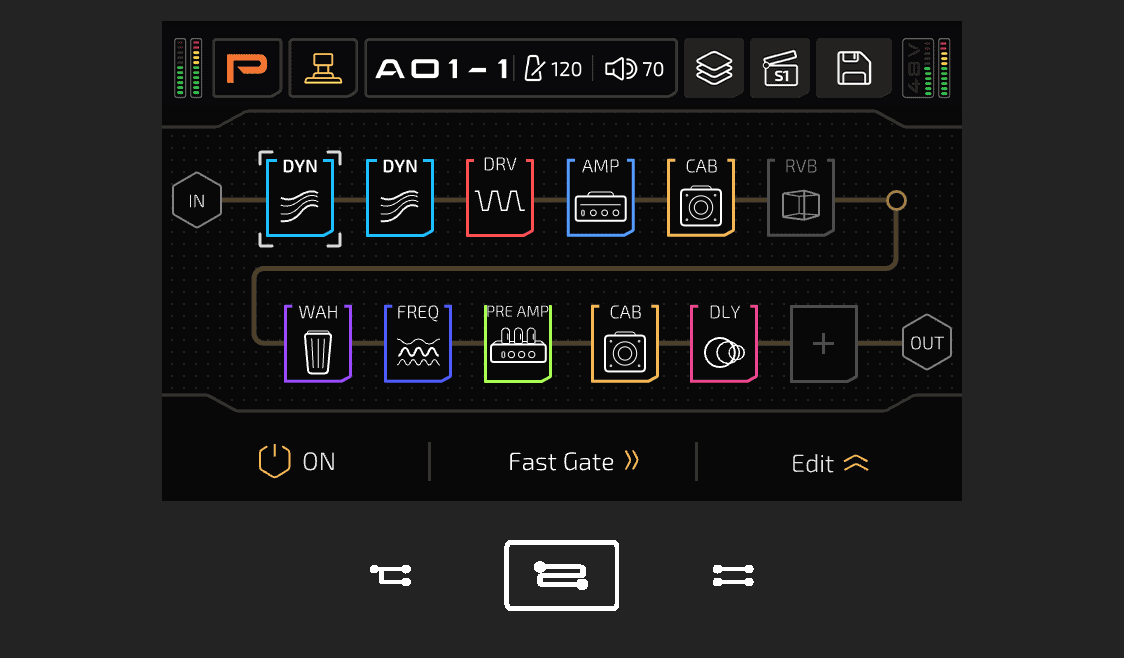Choose the series-parallel routing layout icon

click(391, 575)
